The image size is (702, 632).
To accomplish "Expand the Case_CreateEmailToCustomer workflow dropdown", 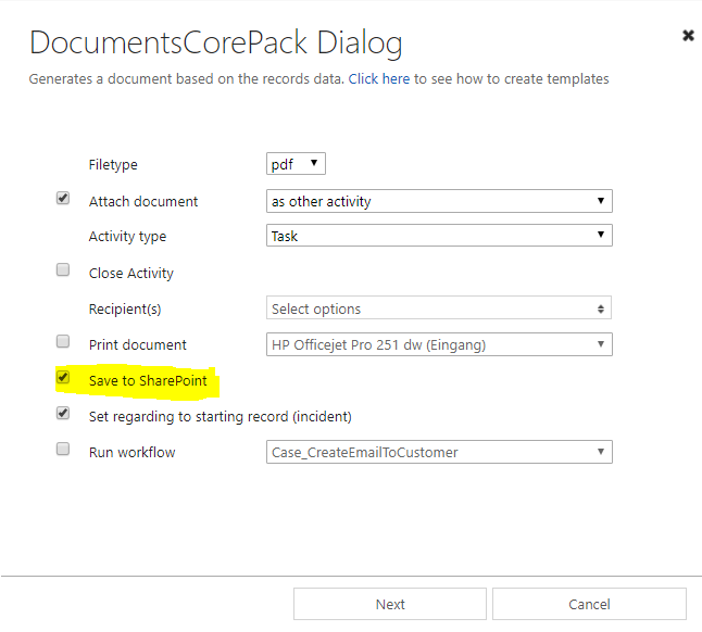I will click(439, 452).
